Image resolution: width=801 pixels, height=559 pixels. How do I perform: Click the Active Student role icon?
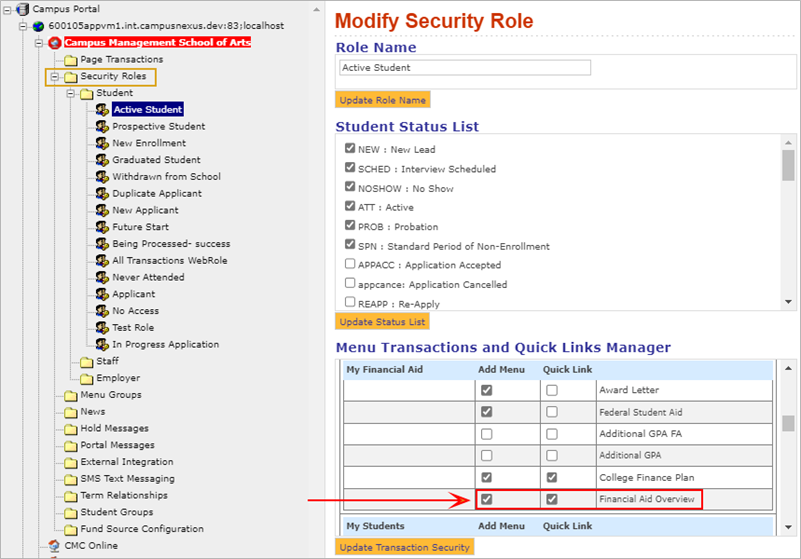click(102, 109)
